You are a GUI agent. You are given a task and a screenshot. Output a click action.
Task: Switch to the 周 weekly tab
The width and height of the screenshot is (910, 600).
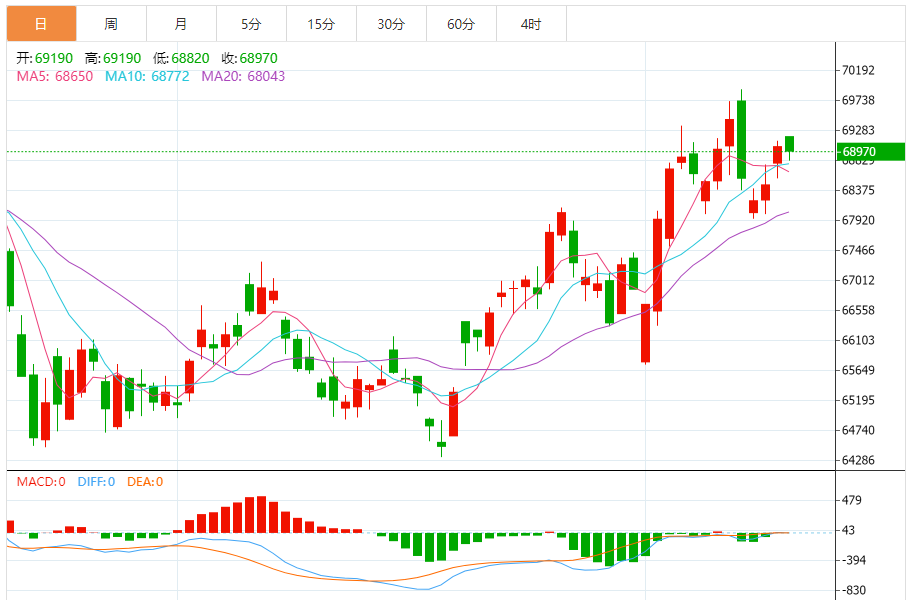111,24
